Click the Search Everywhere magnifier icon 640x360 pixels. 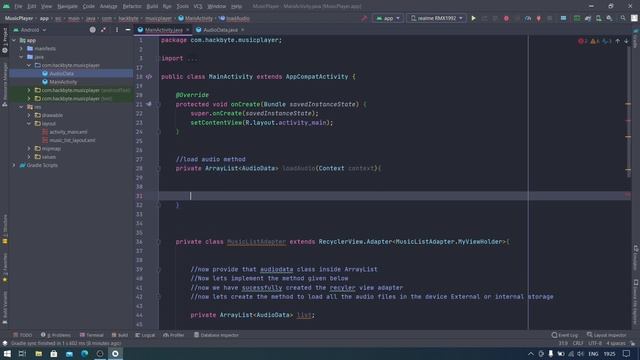click(x=623, y=18)
